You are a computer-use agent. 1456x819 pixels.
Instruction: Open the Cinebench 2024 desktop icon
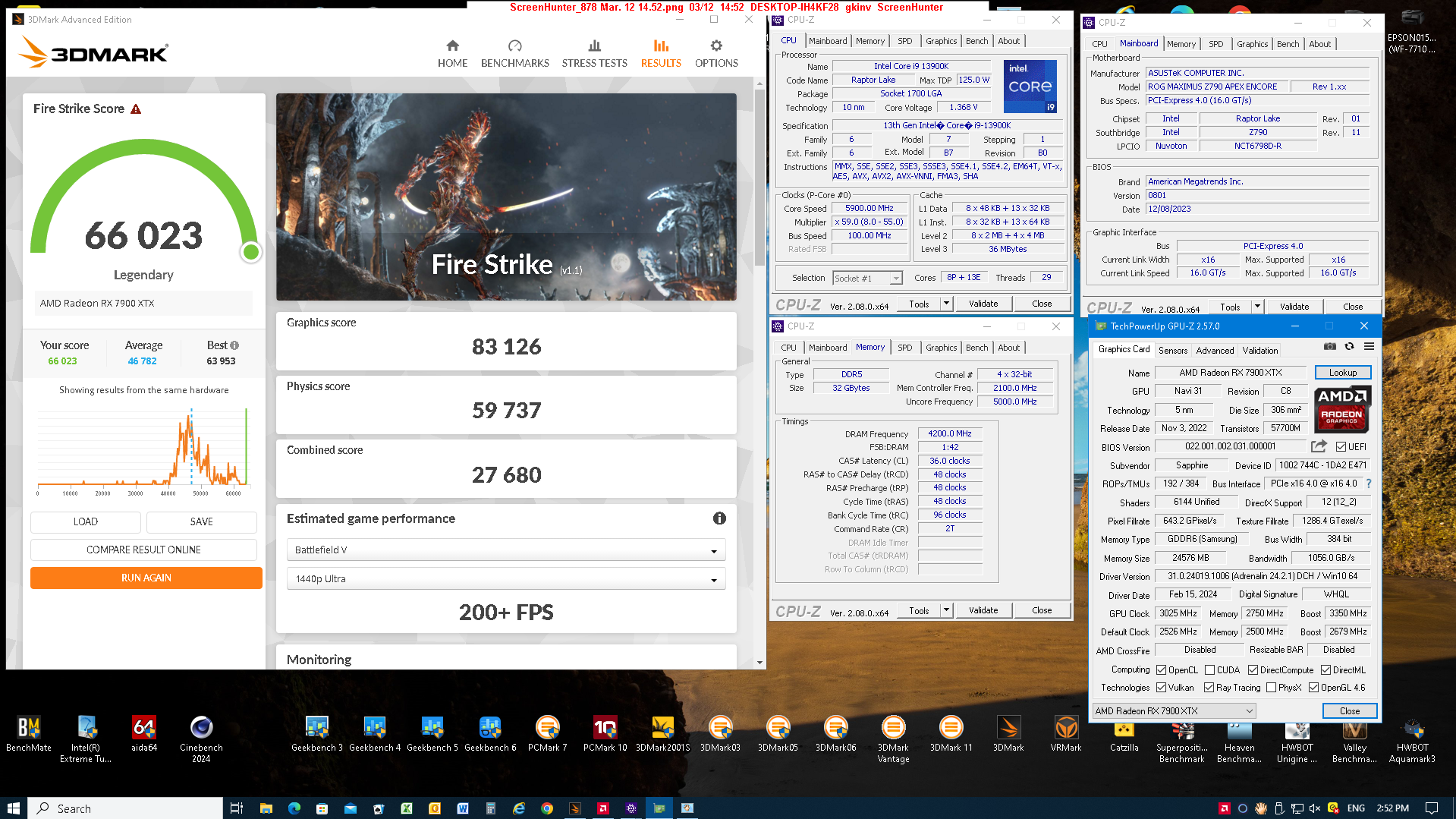coord(201,739)
